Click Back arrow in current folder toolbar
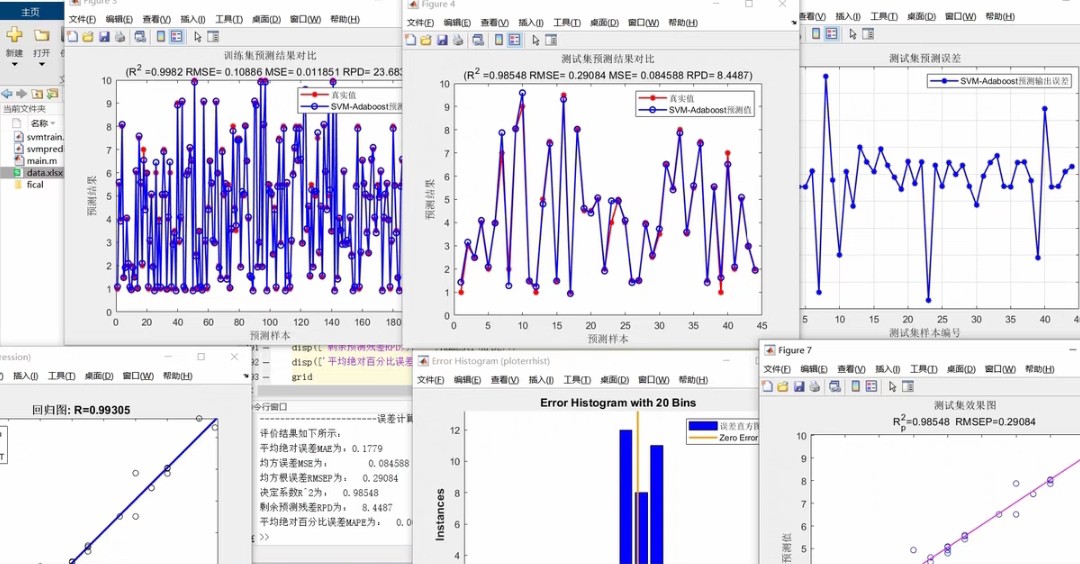Viewport: 1080px width, 564px height. (x=7, y=94)
